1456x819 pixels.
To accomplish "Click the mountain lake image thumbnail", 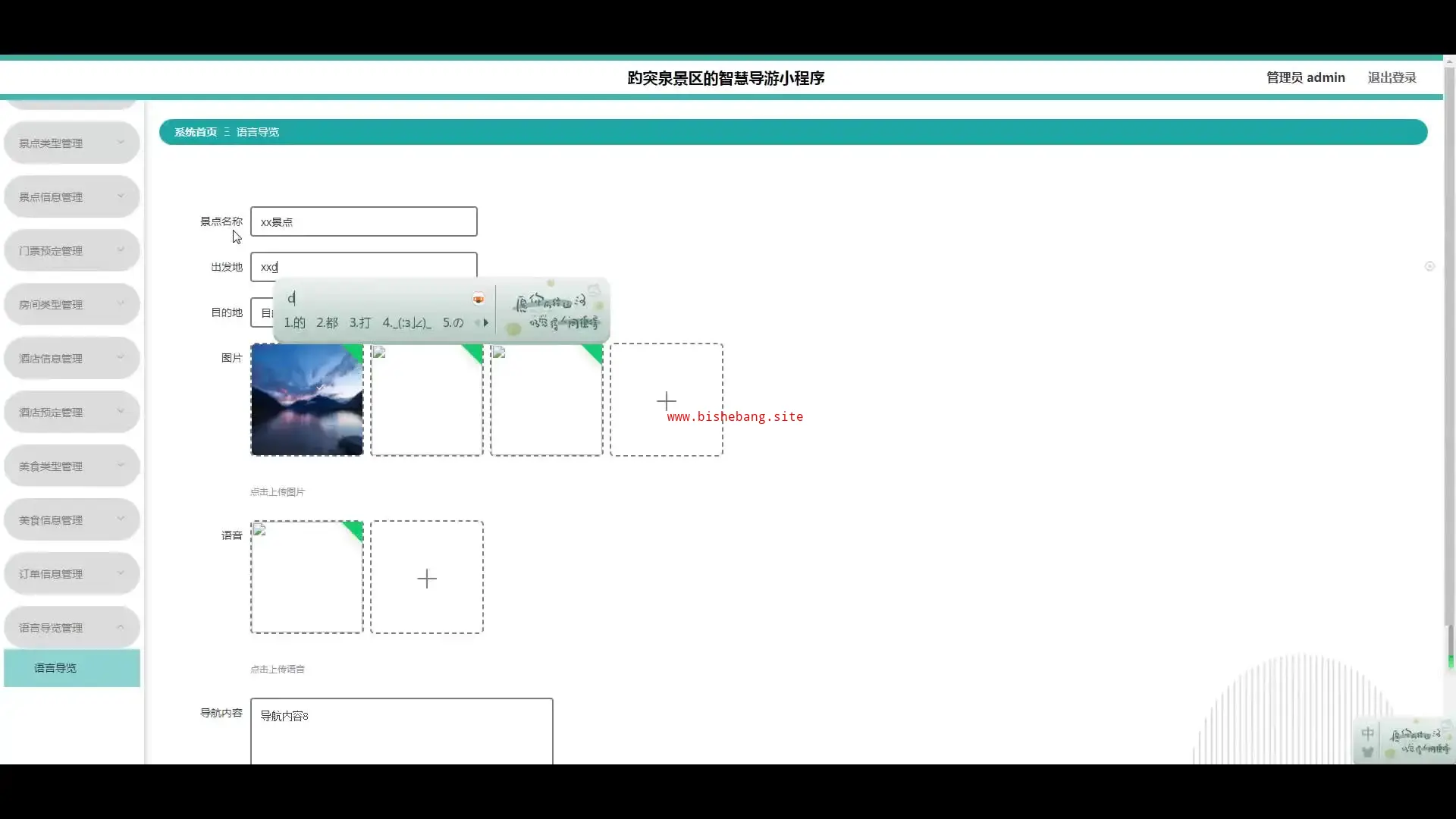I will coord(306,400).
